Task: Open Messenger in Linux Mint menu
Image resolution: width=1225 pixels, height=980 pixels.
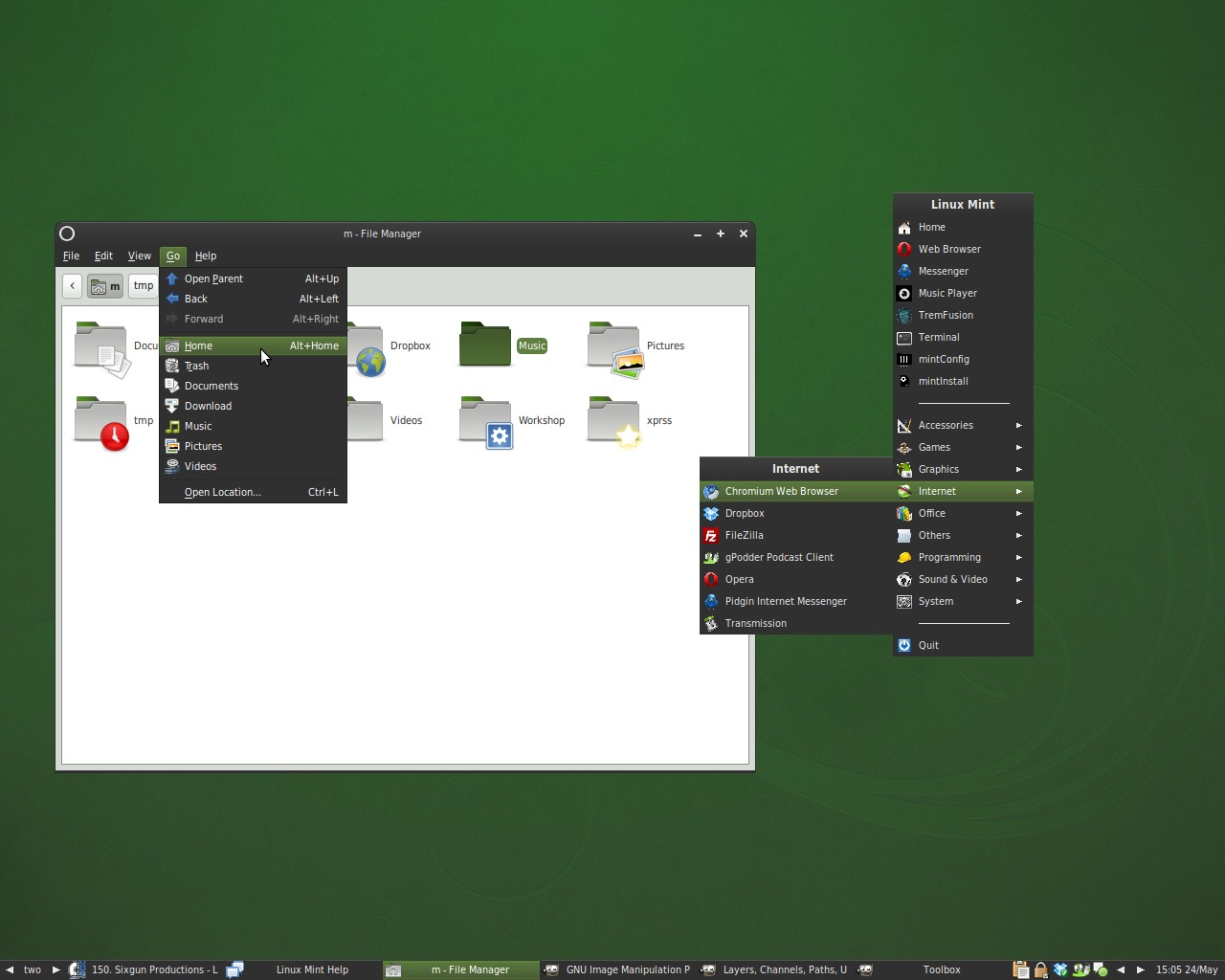Action: click(963, 271)
